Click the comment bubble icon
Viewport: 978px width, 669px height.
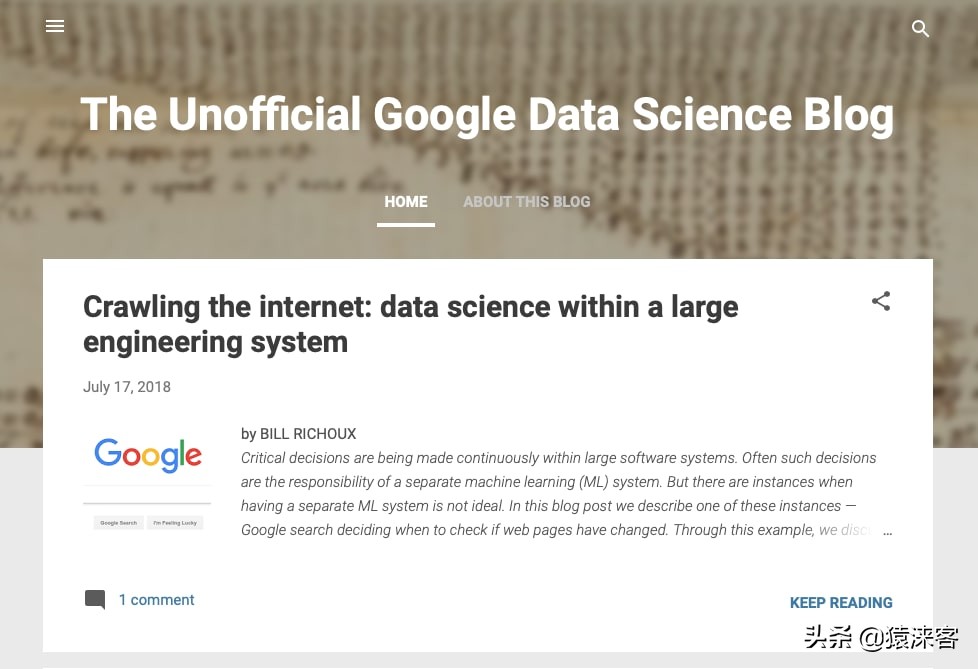click(x=95, y=600)
